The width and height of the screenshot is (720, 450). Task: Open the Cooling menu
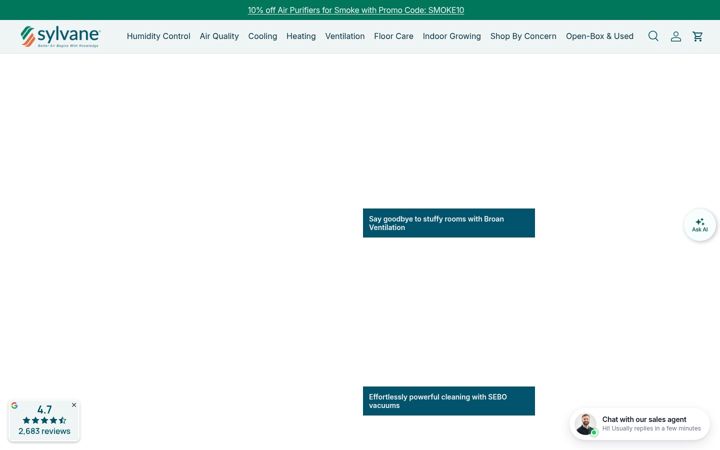263,36
